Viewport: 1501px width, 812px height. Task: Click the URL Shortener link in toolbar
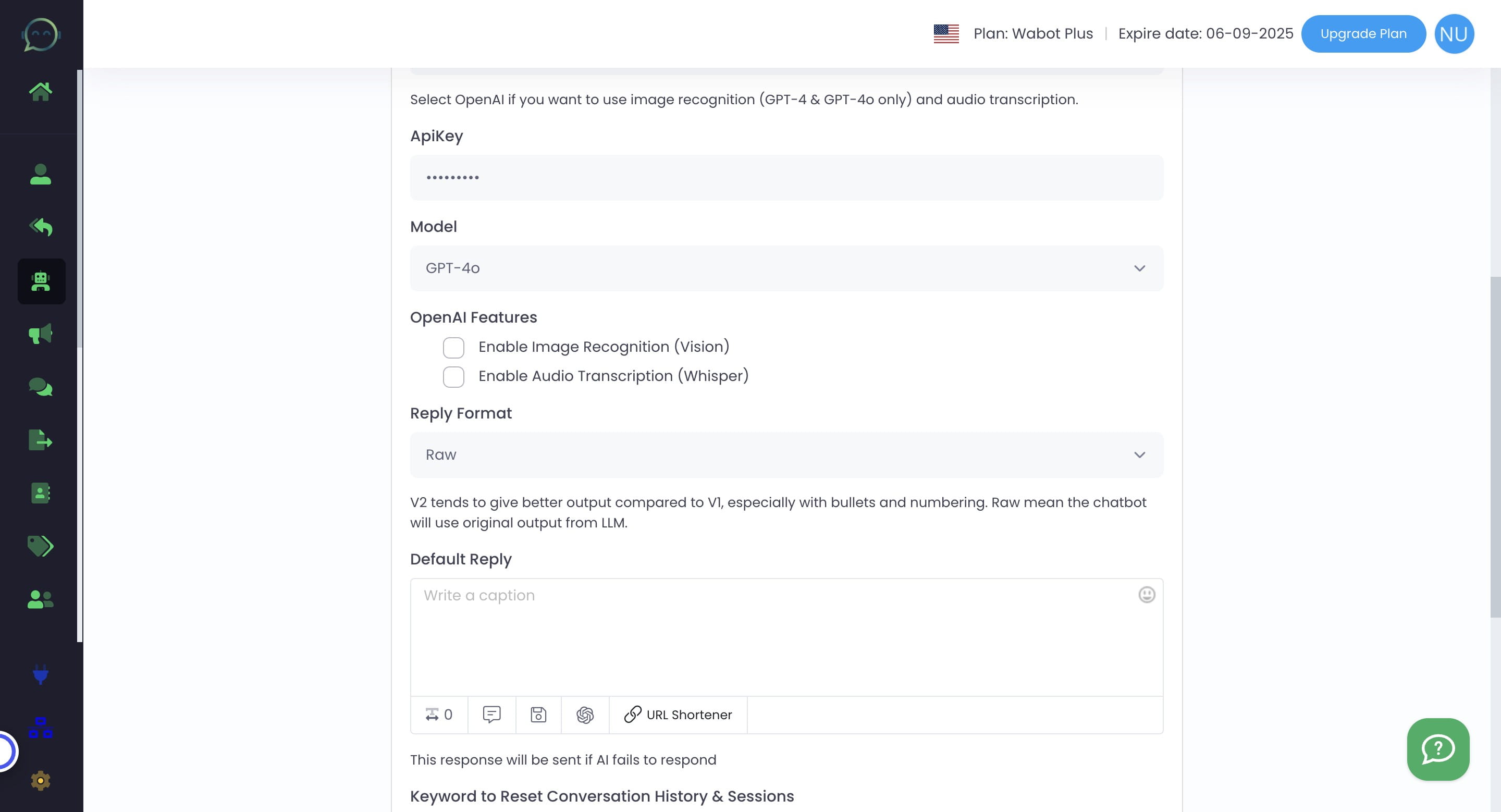678,715
